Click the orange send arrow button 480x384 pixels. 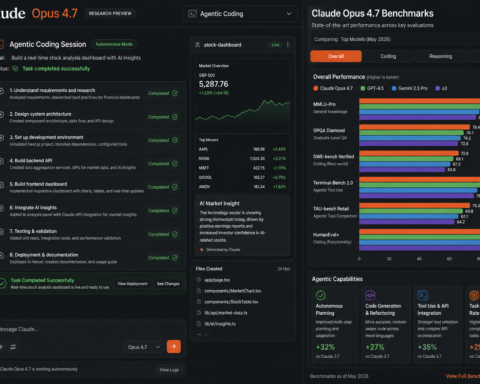coord(174,347)
